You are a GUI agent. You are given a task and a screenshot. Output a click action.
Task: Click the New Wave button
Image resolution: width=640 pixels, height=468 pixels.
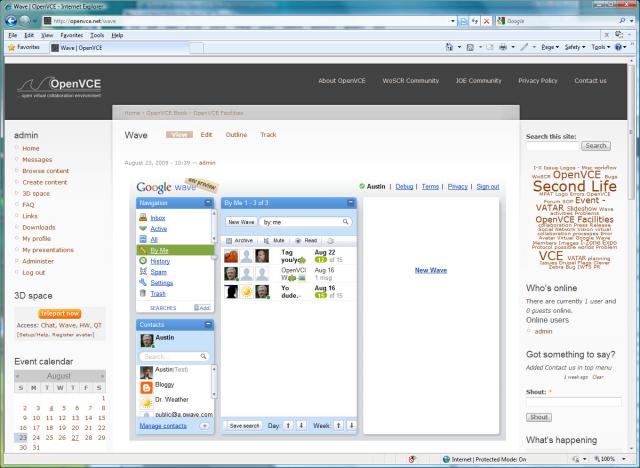pos(241,222)
